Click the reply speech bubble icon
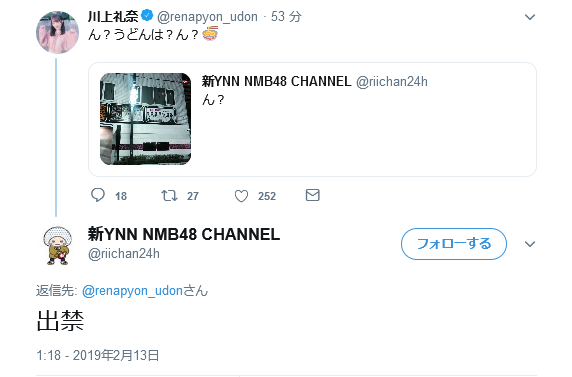Image resolution: width=572 pixels, height=377 pixels. coord(98,195)
